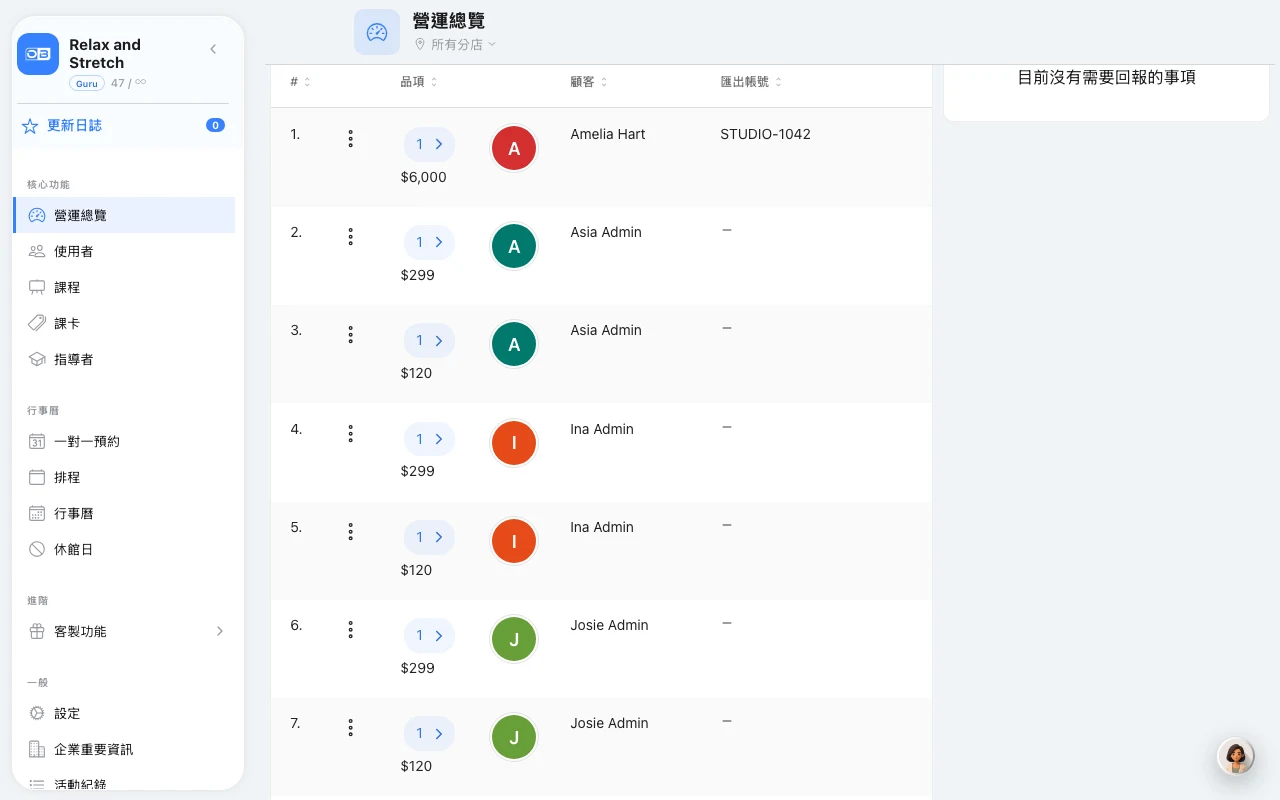The width and height of the screenshot is (1280, 800).
Task: Click the support chat avatar icon
Action: click(x=1236, y=757)
